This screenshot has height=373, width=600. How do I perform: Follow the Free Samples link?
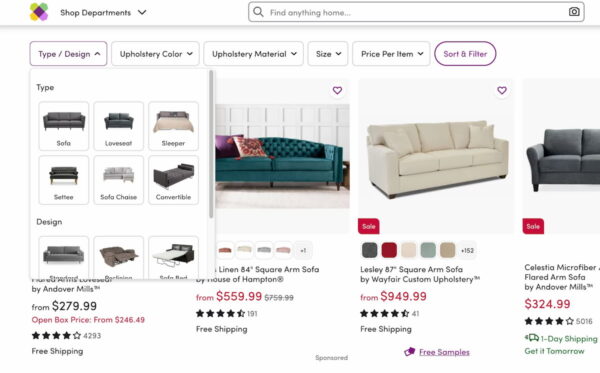click(x=444, y=352)
